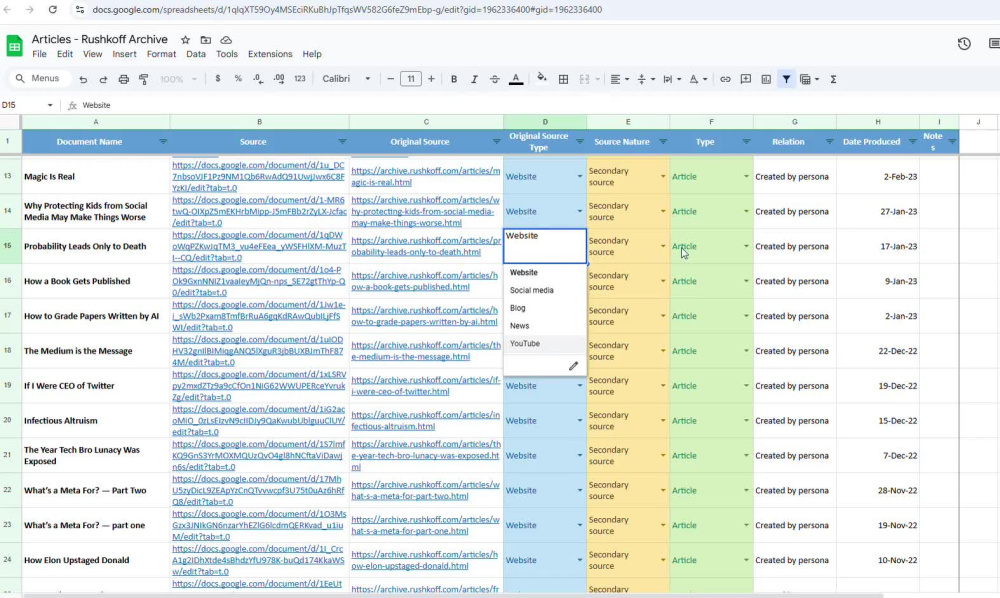
Task: Open Document Name column filter
Action: (x=163, y=142)
